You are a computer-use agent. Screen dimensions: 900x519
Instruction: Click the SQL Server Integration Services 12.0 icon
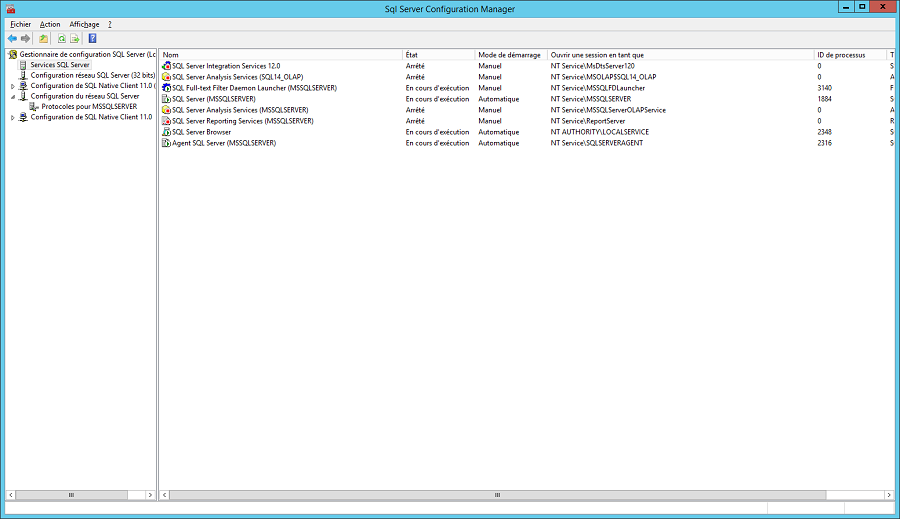(x=166, y=66)
